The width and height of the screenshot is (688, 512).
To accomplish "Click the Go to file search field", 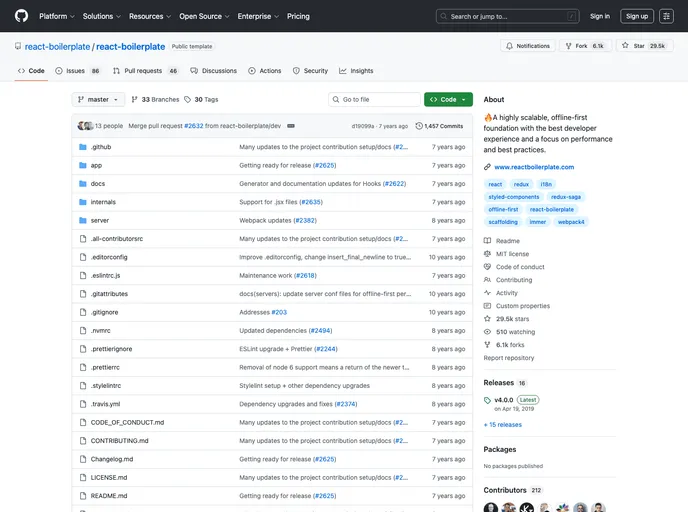I will point(376,100).
